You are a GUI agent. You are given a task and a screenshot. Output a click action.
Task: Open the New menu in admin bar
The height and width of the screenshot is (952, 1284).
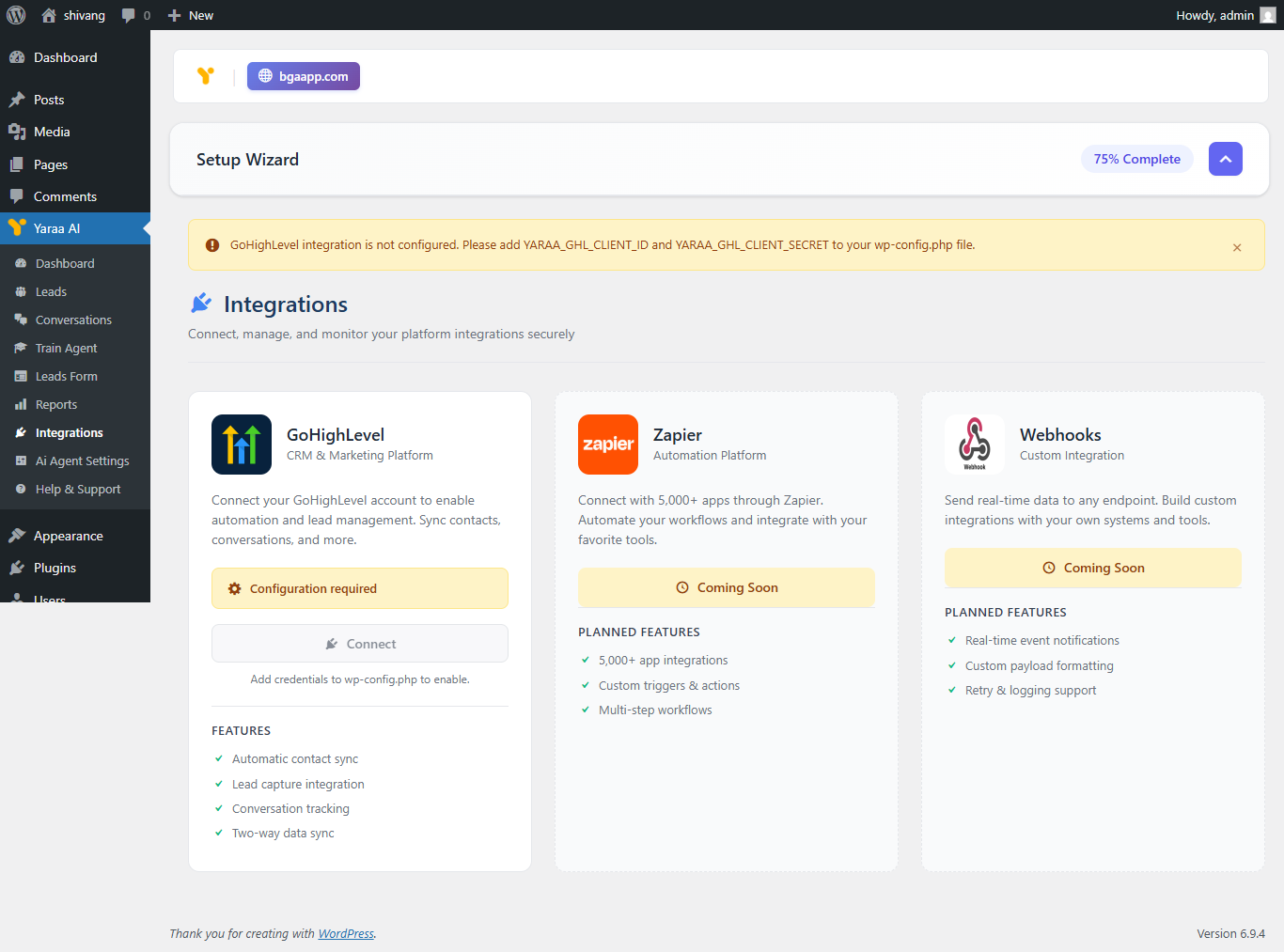coord(190,14)
